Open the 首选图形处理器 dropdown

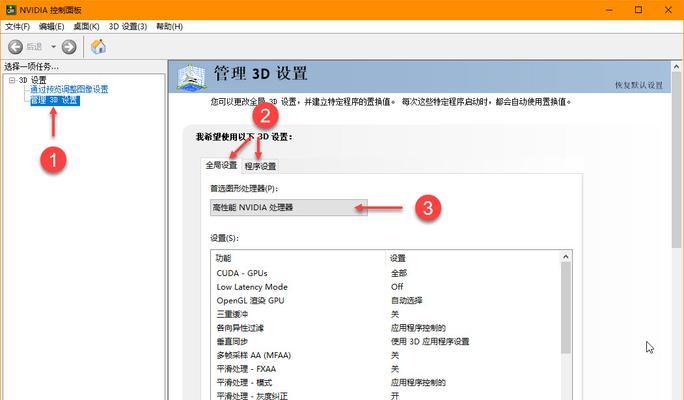point(288,207)
